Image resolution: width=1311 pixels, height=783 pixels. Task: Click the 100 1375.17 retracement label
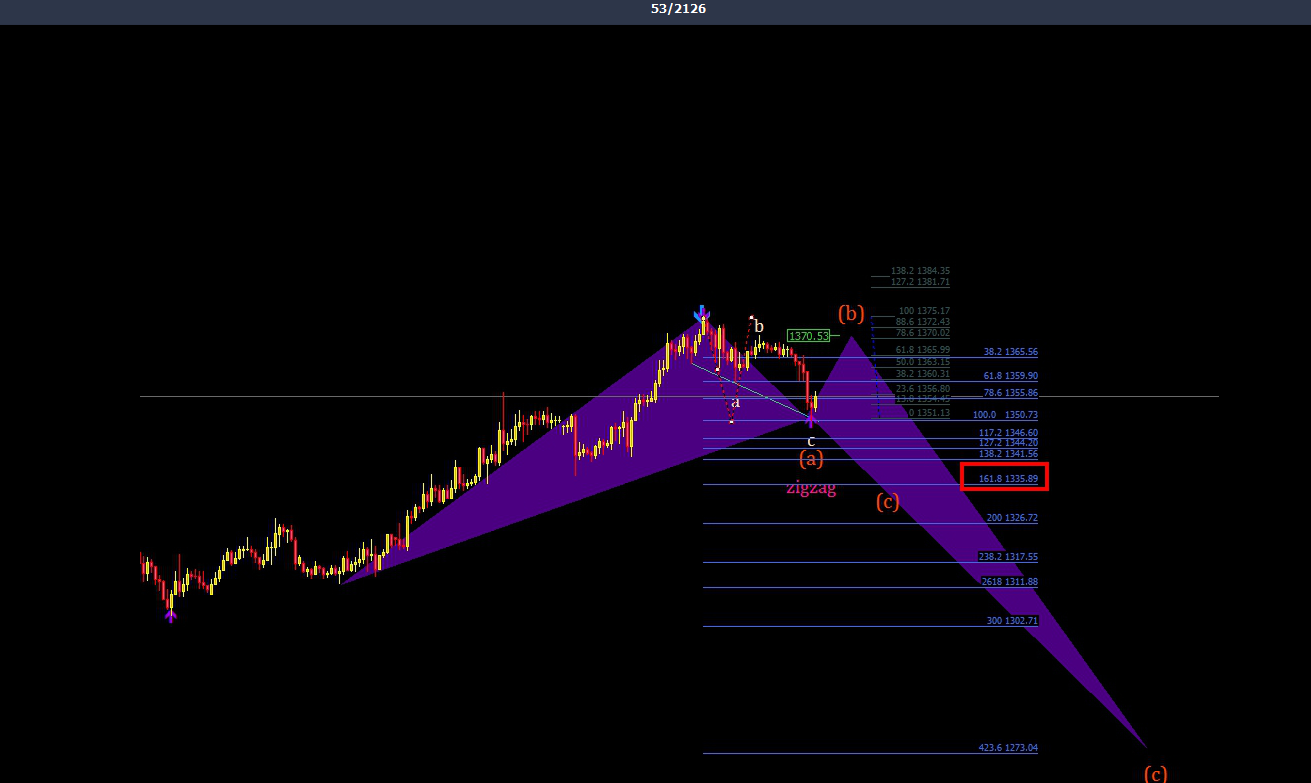click(x=924, y=311)
